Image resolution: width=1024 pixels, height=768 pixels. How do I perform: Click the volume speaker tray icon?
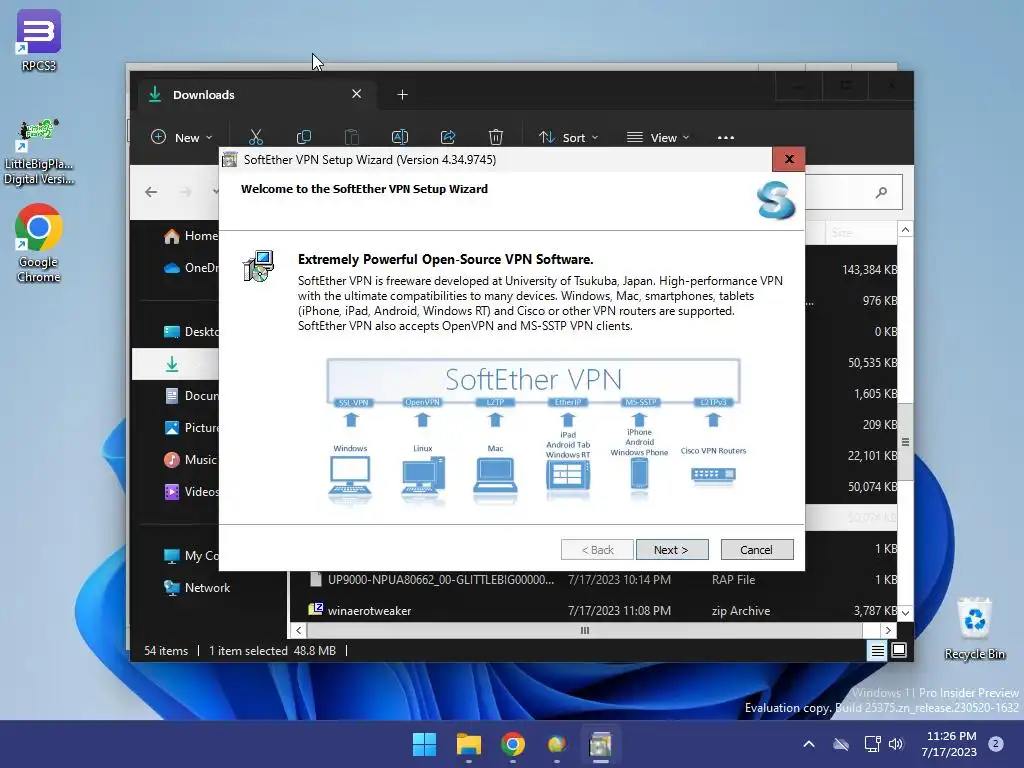click(896, 744)
